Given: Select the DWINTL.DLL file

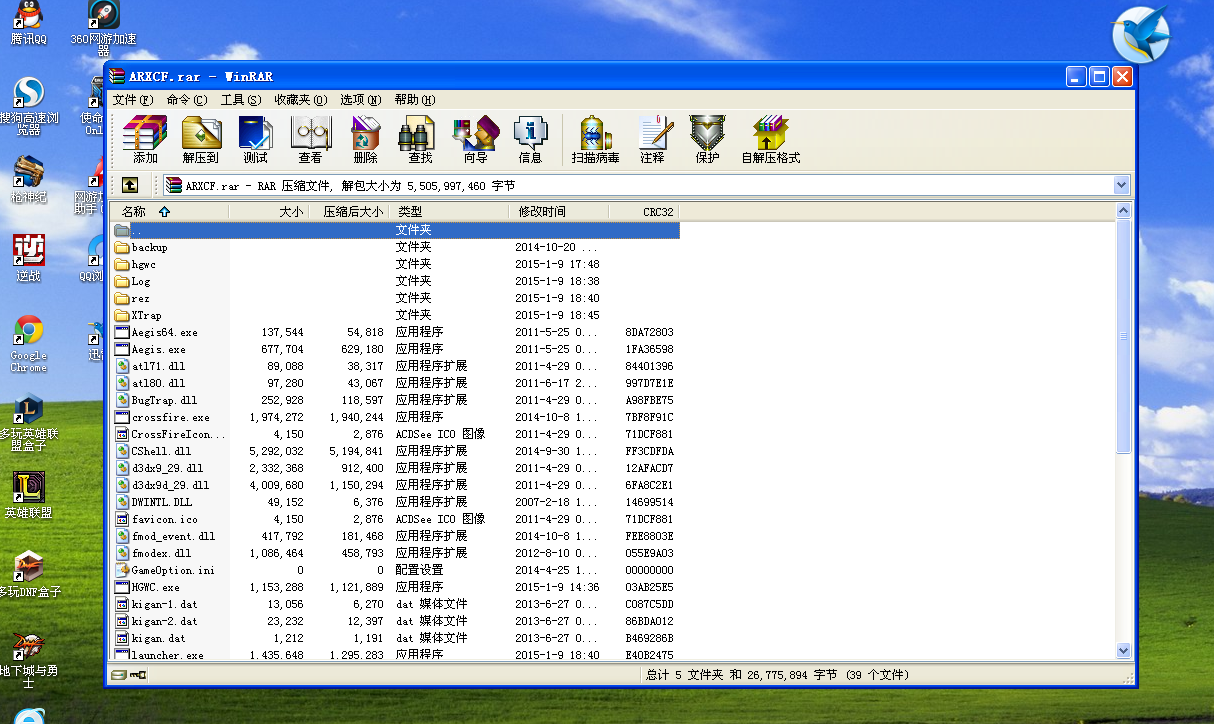Looking at the screenshot, I should 395,502.
